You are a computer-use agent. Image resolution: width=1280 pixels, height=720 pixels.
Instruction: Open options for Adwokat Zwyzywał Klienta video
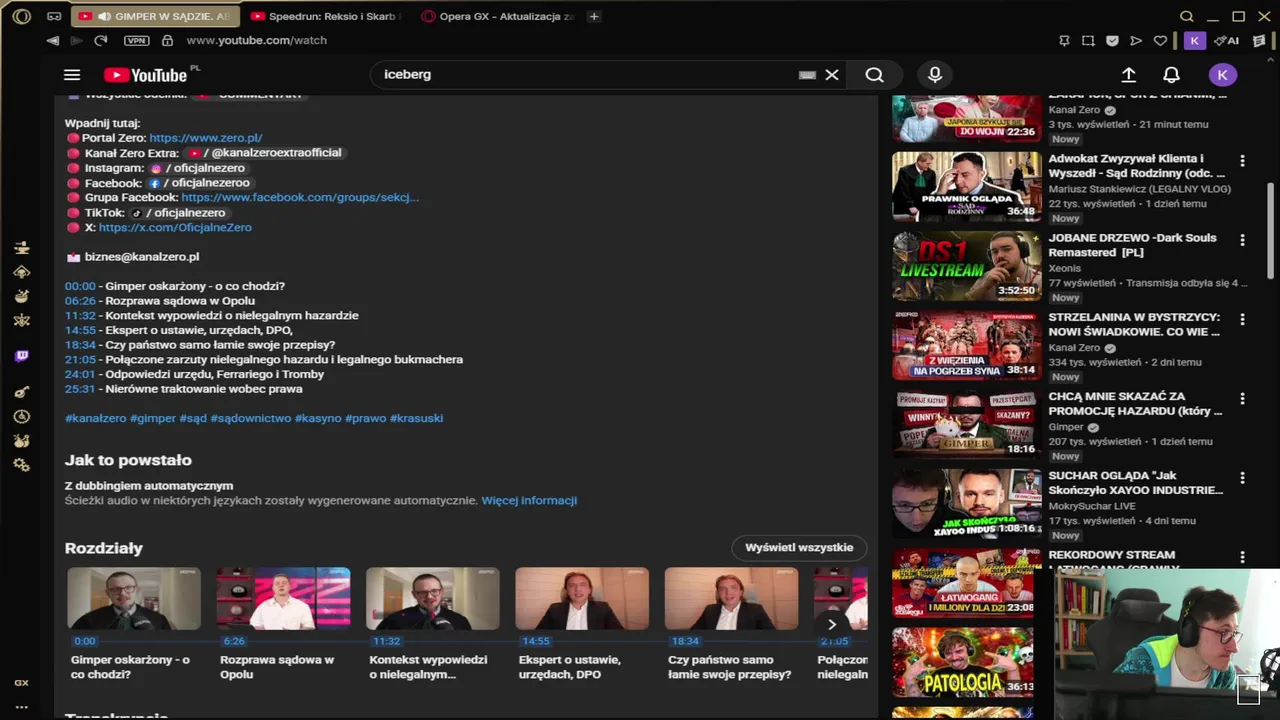point(1242,161)
